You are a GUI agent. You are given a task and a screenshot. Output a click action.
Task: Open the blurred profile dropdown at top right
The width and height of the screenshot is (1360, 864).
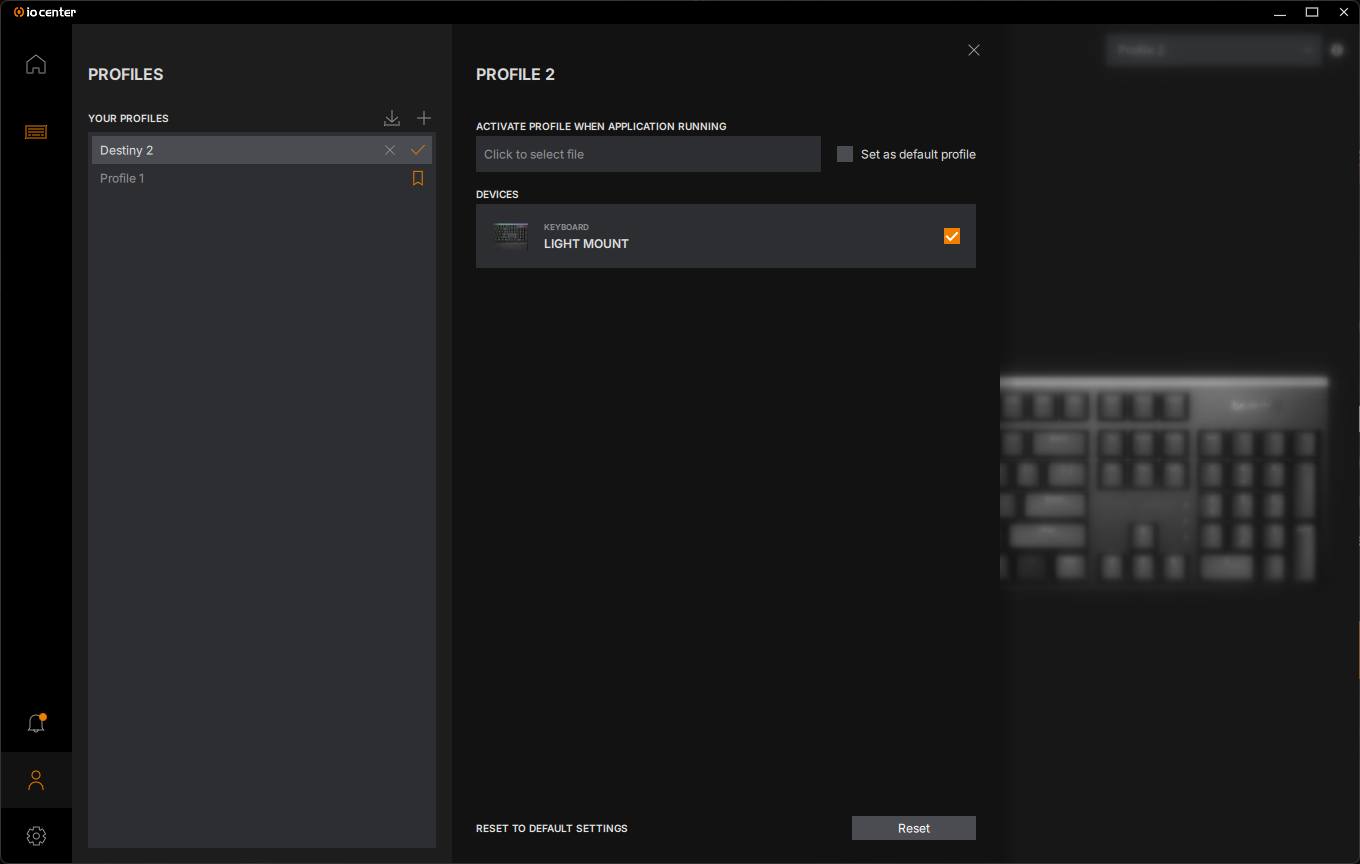click(x=1213, y=50)
